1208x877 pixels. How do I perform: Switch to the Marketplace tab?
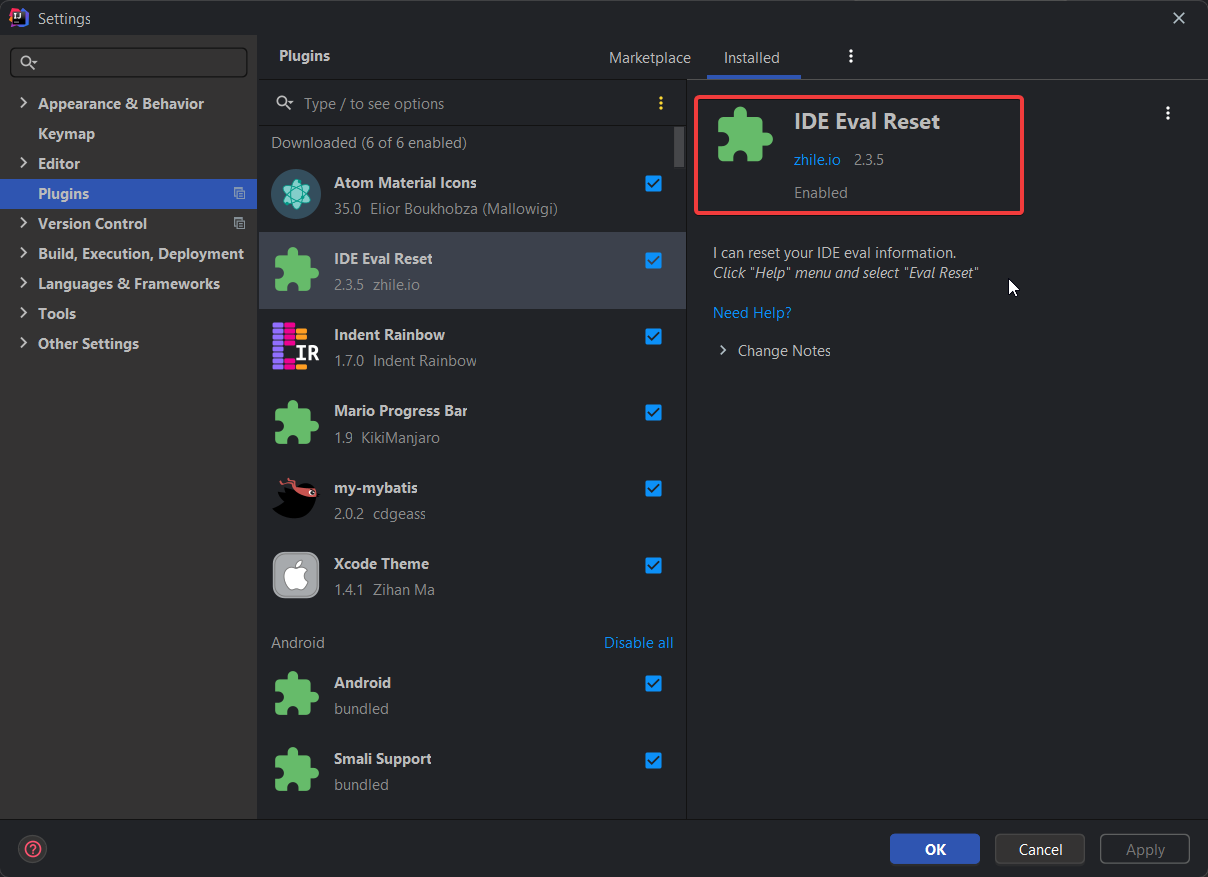pos(650,58)
